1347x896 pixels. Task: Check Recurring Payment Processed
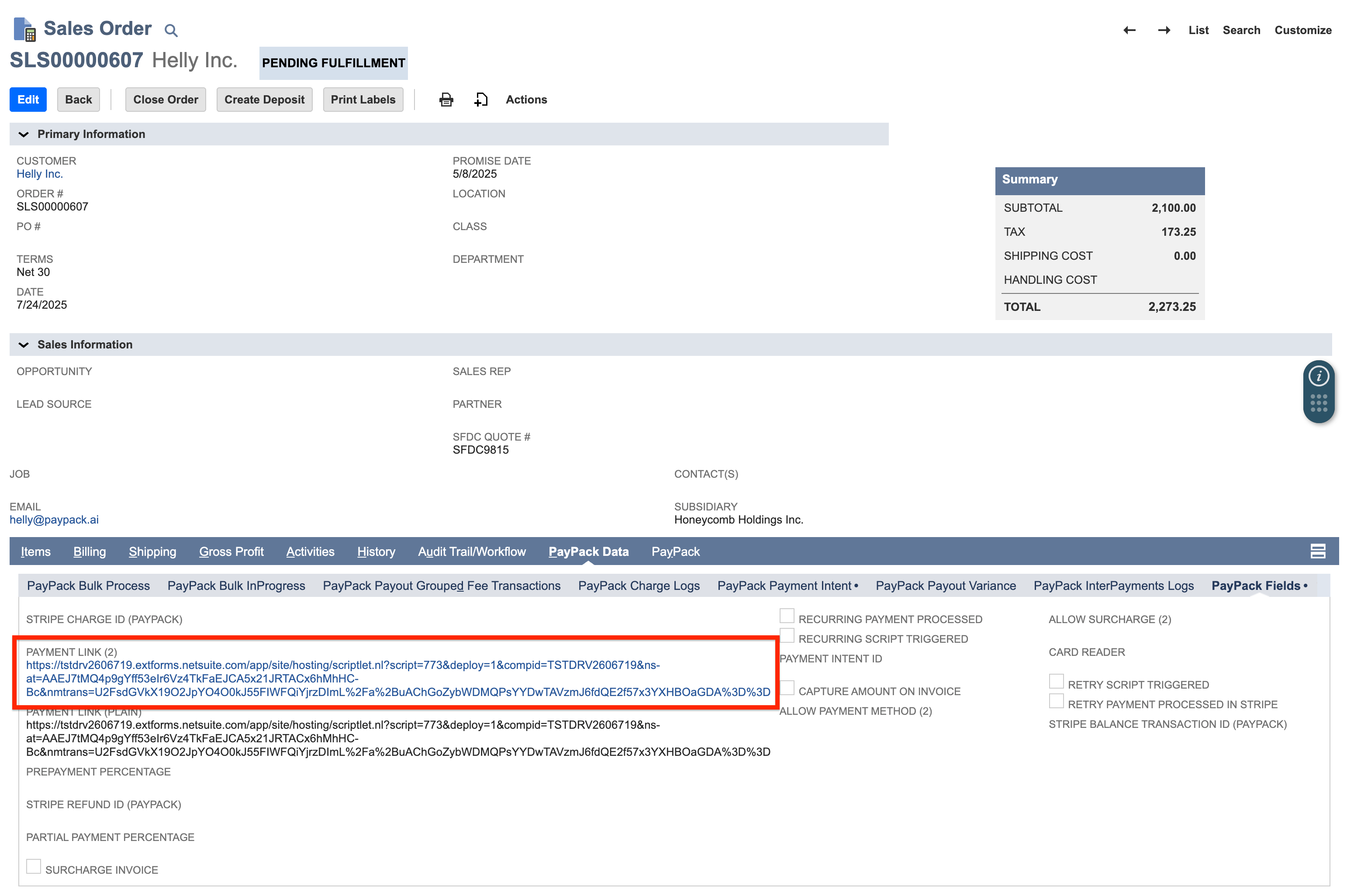coord(787,615)
